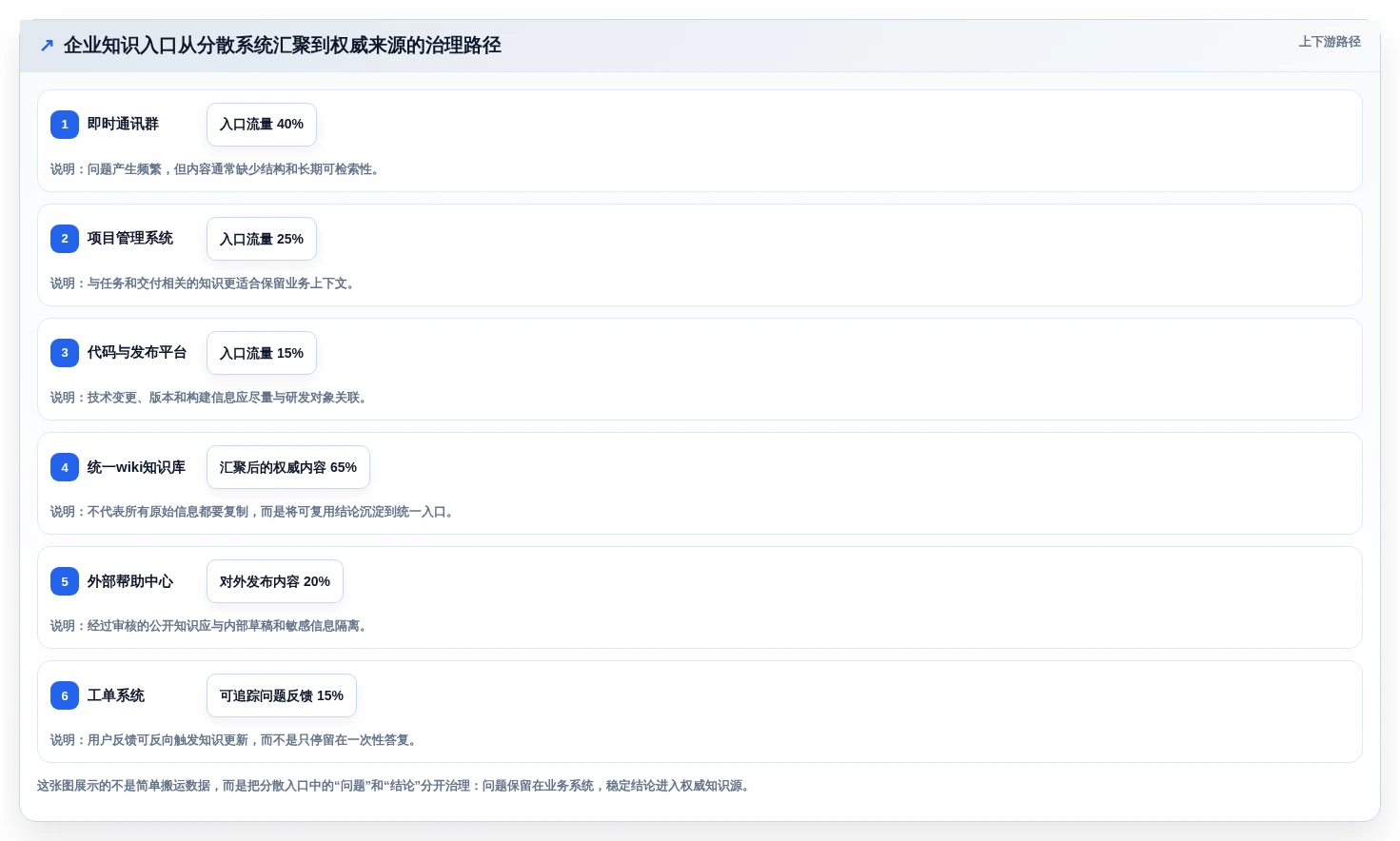Viewport: 1400px width, 841px height.
Task: Click description 技术变更、版本和构建信息
Action: 209,398
